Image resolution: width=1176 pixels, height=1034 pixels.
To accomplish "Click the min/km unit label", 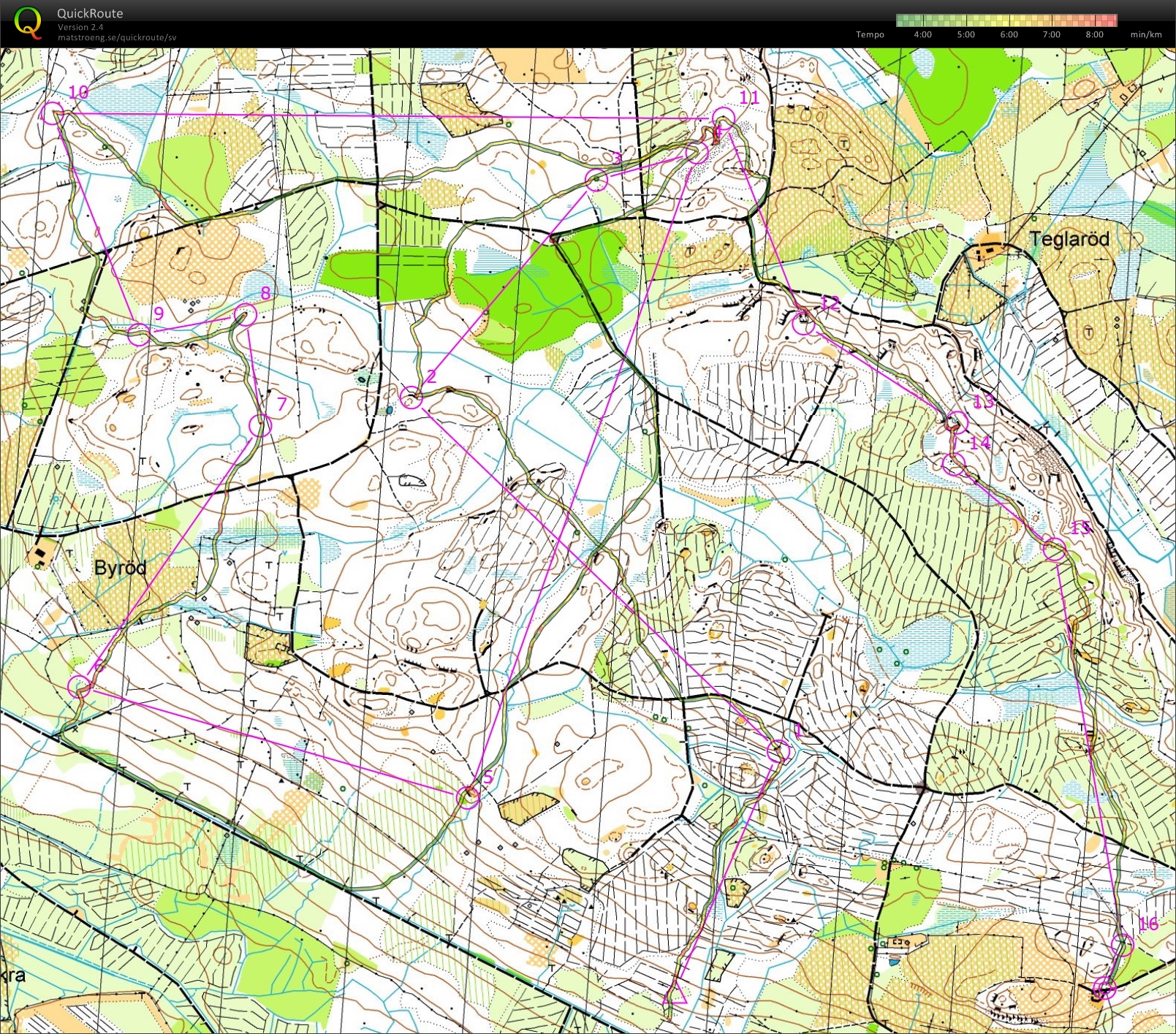I will tap(1146, 34).
